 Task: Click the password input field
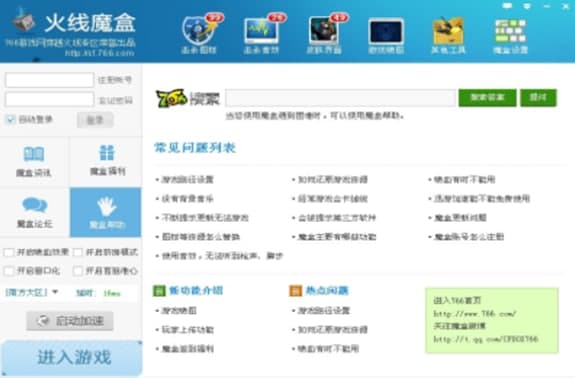click(x=50, y=99)
